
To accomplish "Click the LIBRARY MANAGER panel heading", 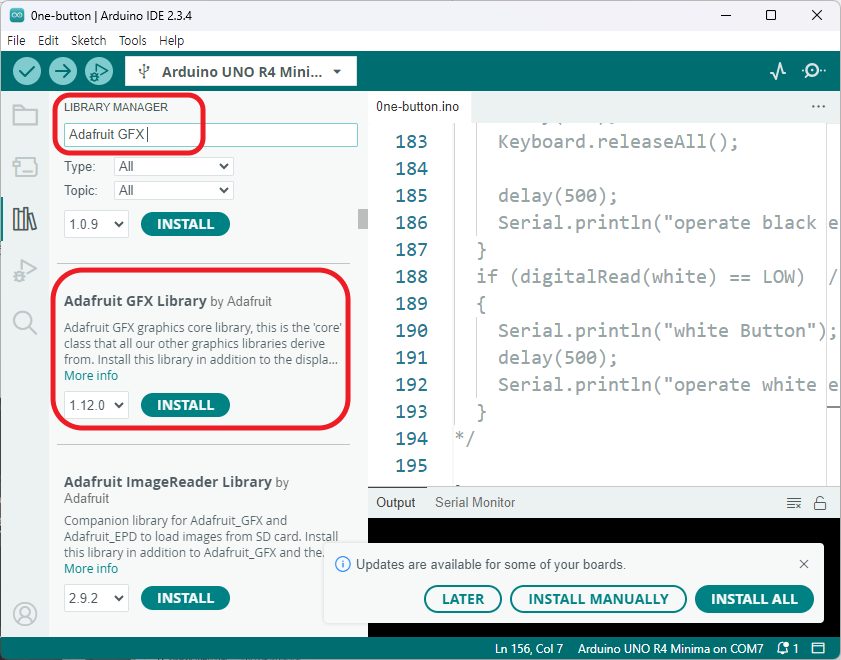I will pos(116,107).
